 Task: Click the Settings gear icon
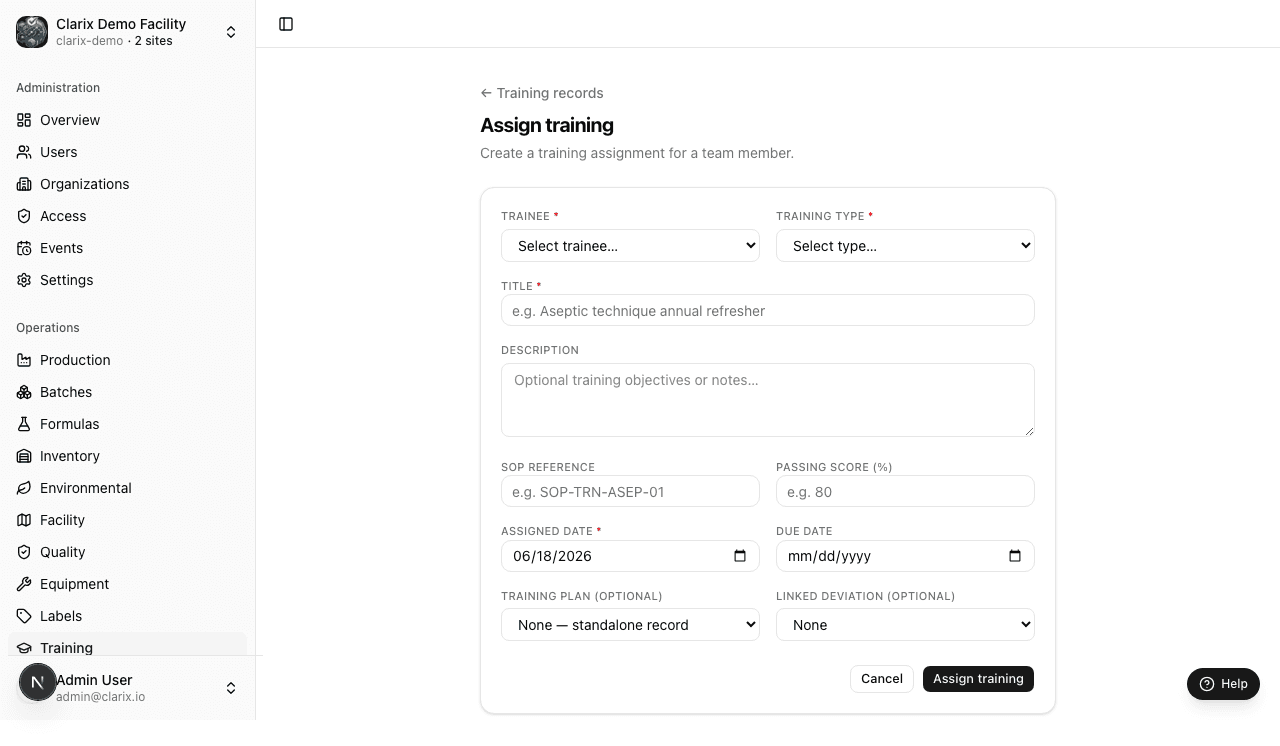(x=24, y=280)
